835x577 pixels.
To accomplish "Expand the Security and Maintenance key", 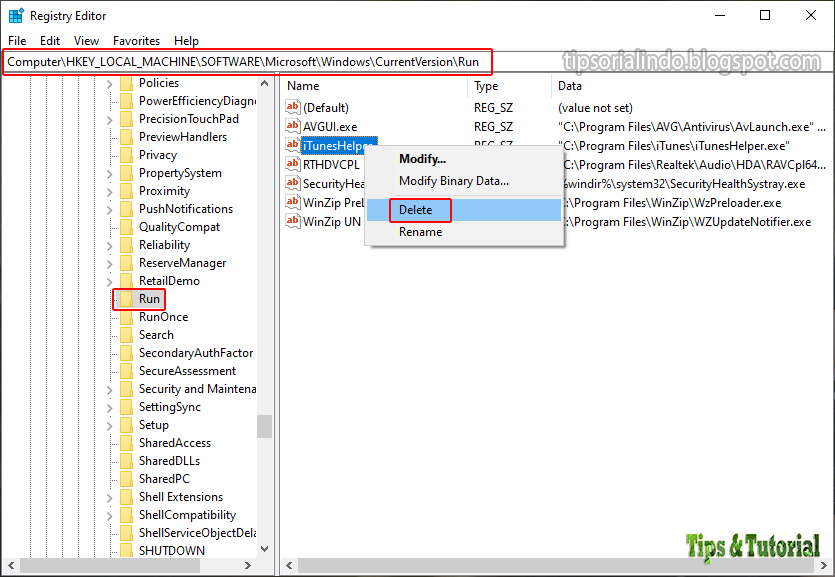I will coord(109,390).
